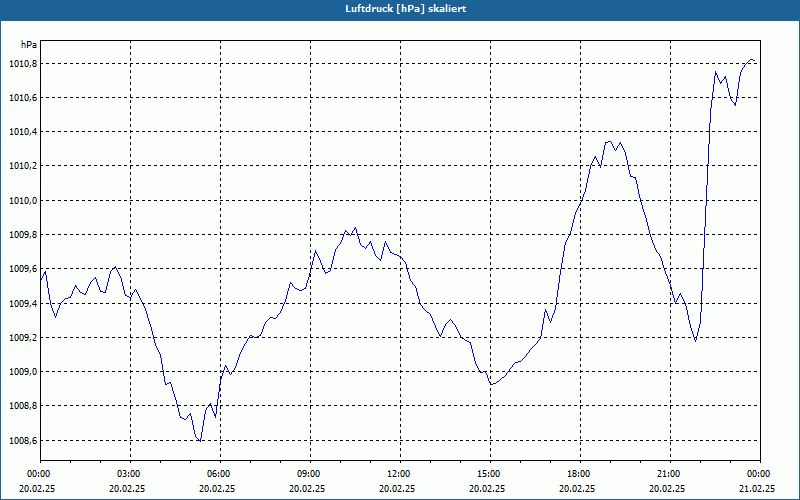Click the 03:00 time label
The image size is (800, 500).
[130, 474]
